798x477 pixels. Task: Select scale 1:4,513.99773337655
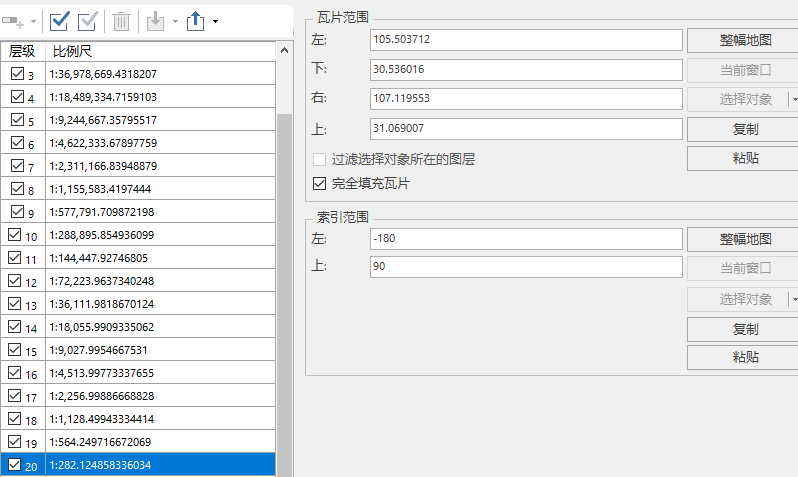(160, 373)
